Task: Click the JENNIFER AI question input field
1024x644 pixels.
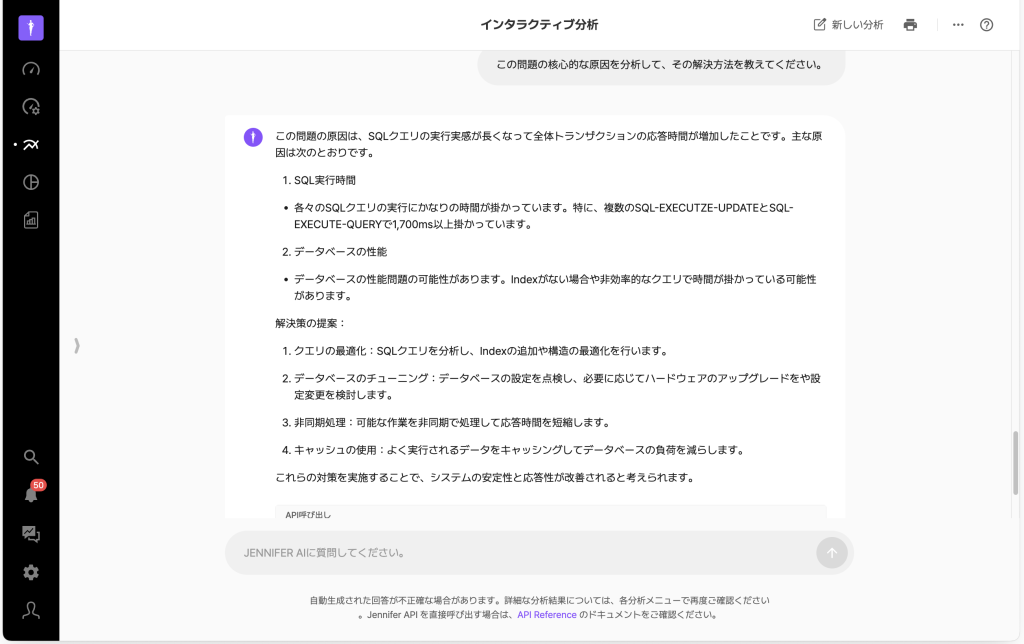Action: tap(520, 552)
